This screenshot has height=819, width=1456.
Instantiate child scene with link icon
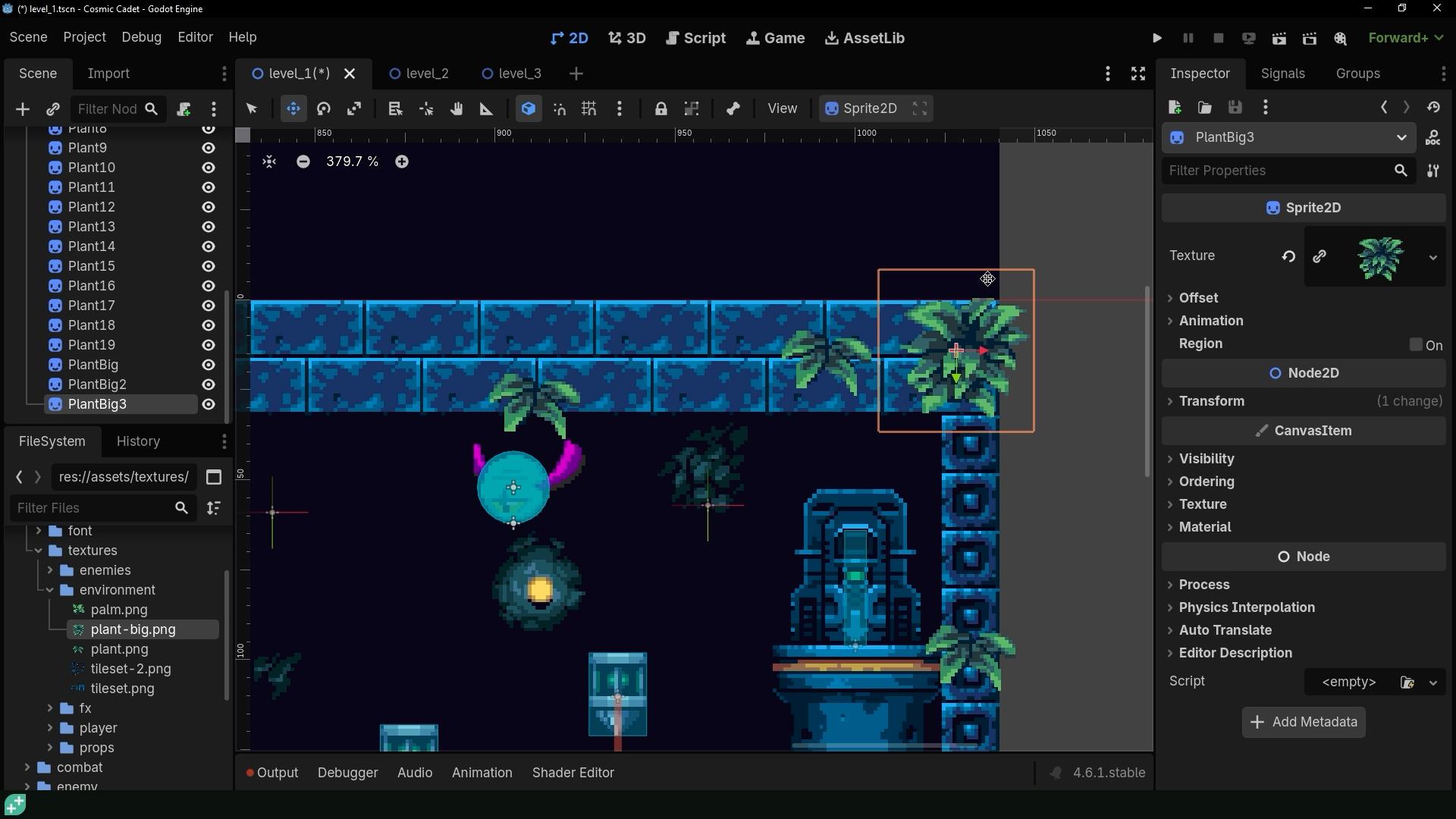(x=53, y=110)
